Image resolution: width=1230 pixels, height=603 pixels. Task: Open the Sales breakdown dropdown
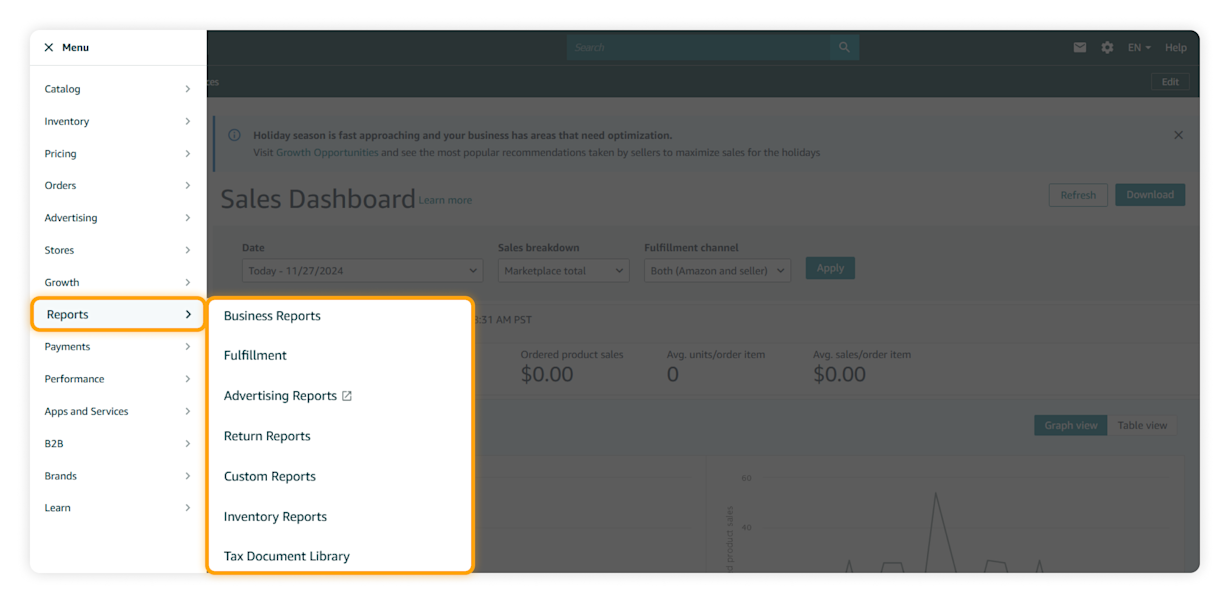click(563, 270)
